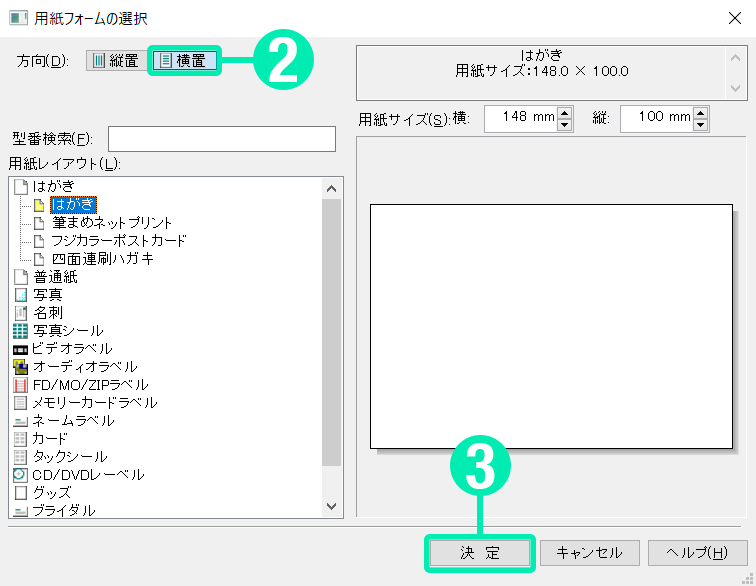
Task: Select 筆まめネットプリント layout
Action: pyautogui.click(x=112, y=222)
